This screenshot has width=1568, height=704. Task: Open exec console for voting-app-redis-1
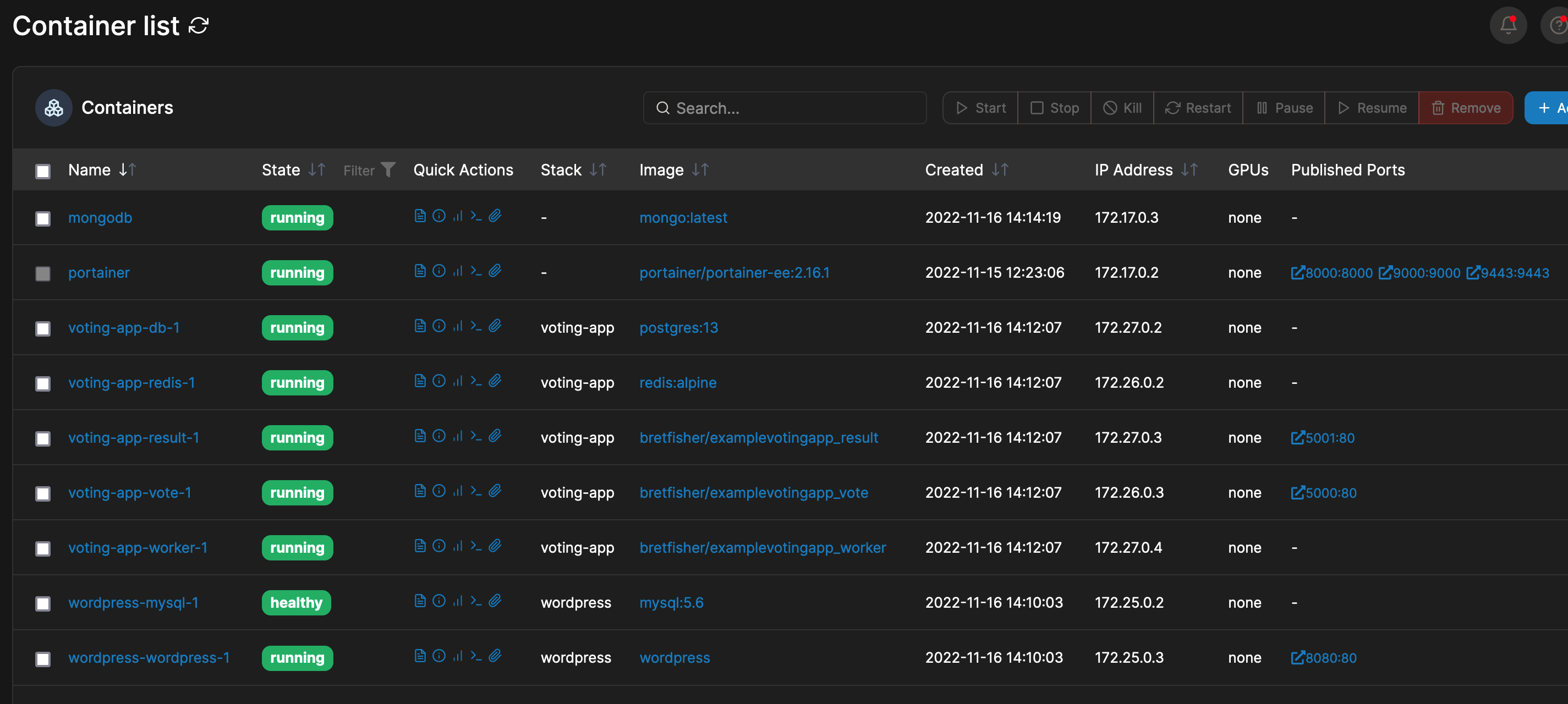tap(476, 381)
